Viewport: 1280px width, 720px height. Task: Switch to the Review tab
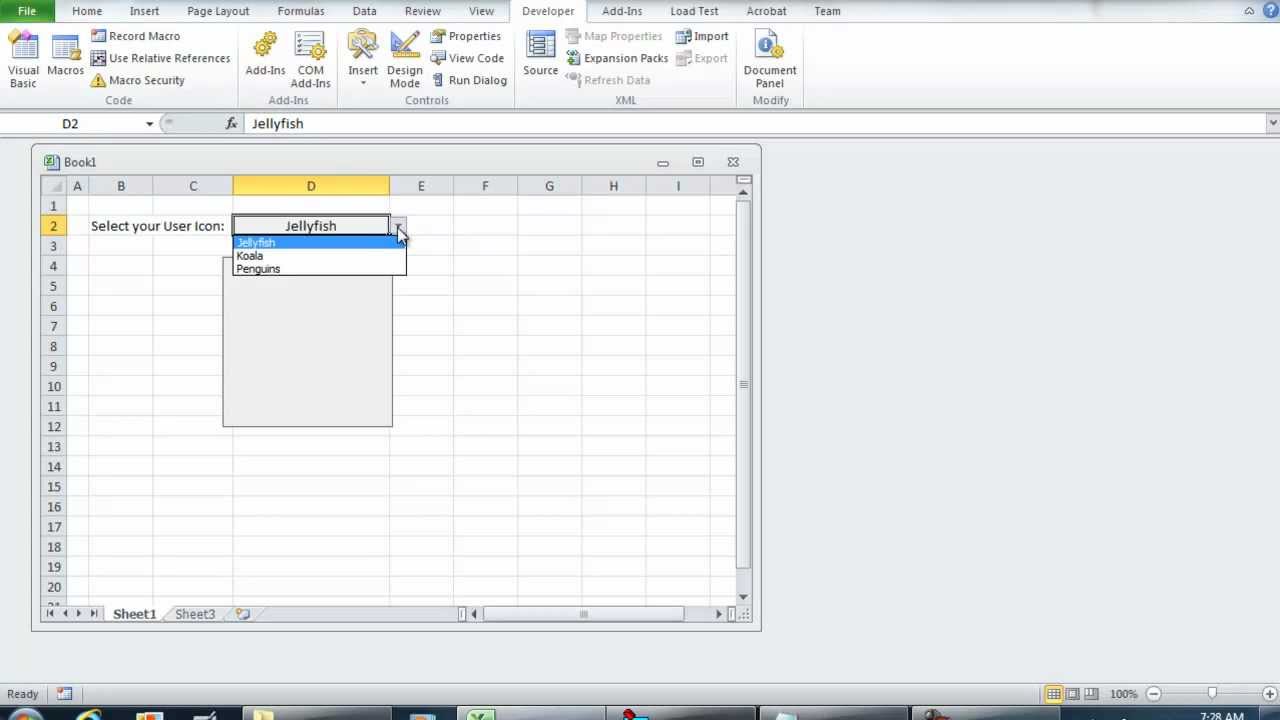click(x=423, y=11)
